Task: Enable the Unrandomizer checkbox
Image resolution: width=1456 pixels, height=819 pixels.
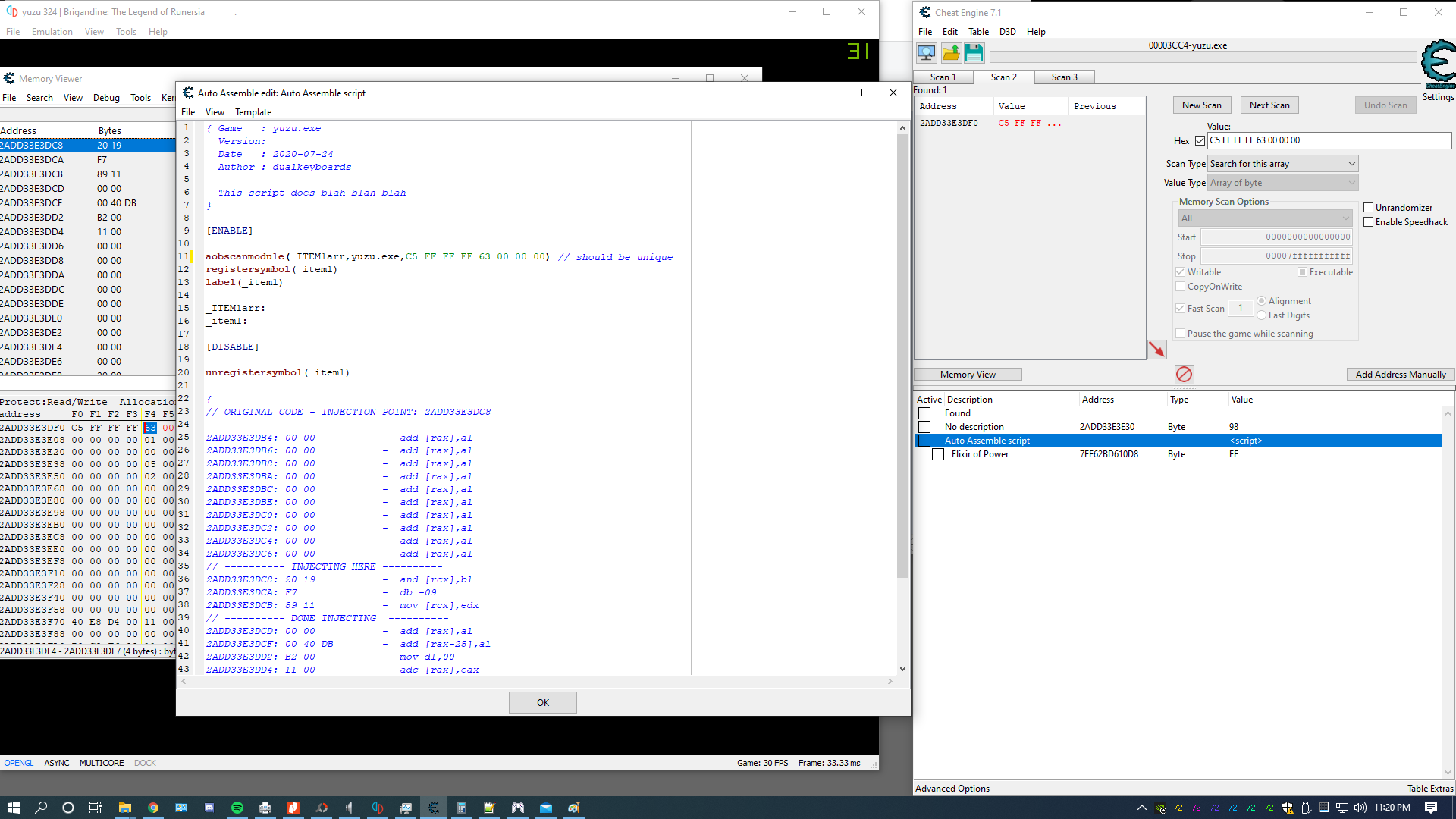Action: 1369,208
